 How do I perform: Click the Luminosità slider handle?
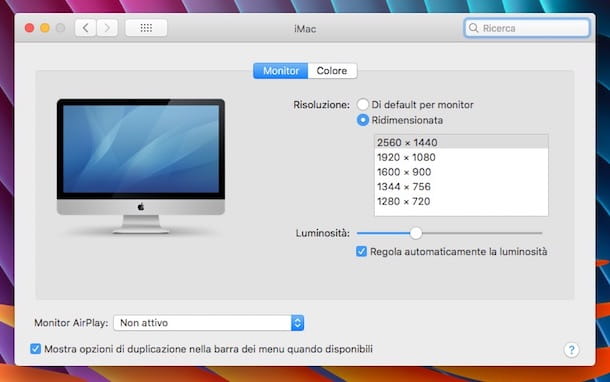point(416,233)
